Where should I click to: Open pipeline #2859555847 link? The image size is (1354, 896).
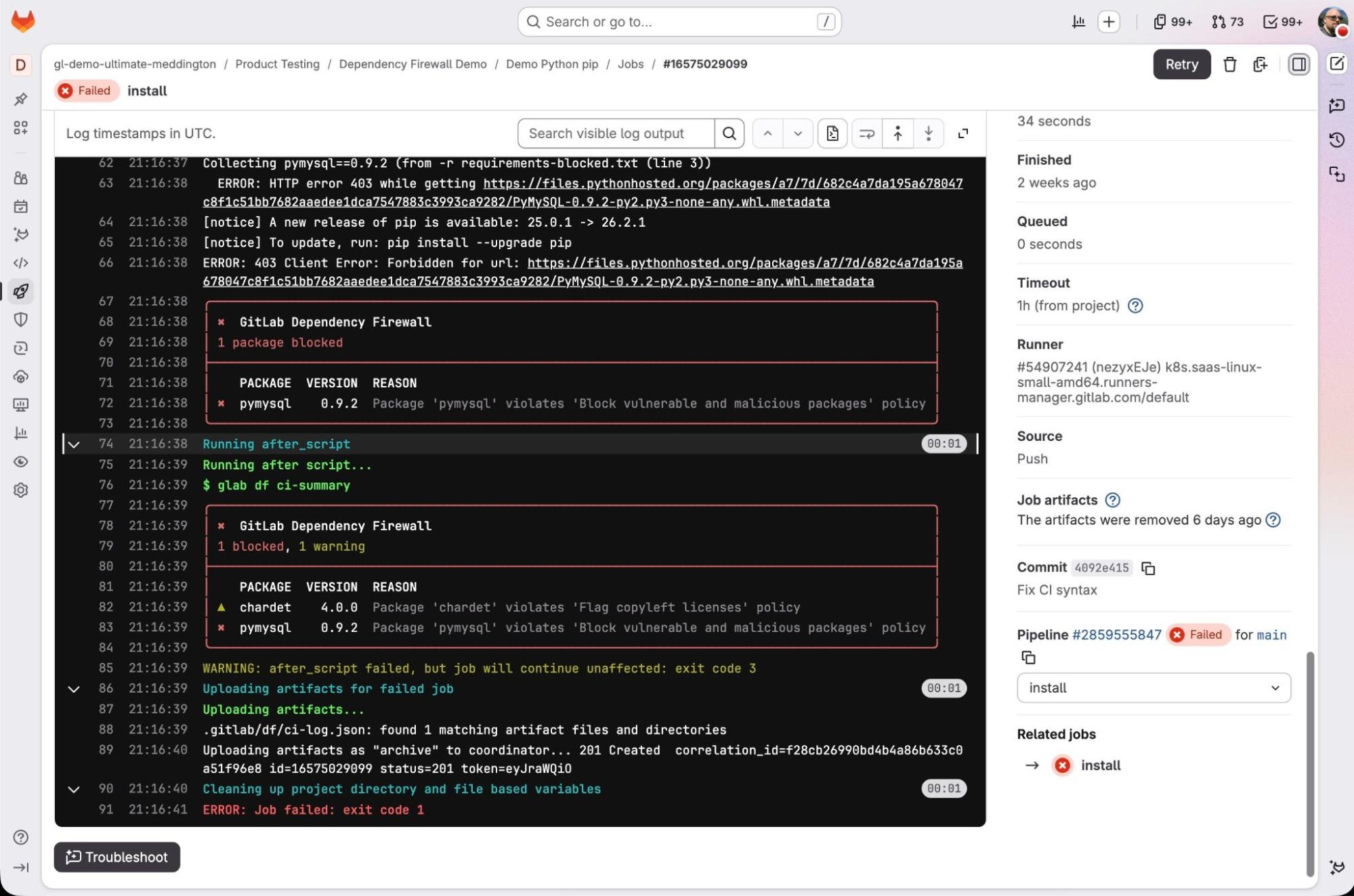(x=1116, y=635)
